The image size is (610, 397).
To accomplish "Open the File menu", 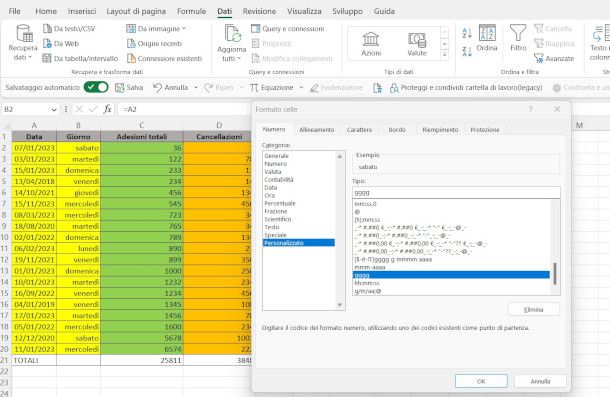I will click(14, 11).
